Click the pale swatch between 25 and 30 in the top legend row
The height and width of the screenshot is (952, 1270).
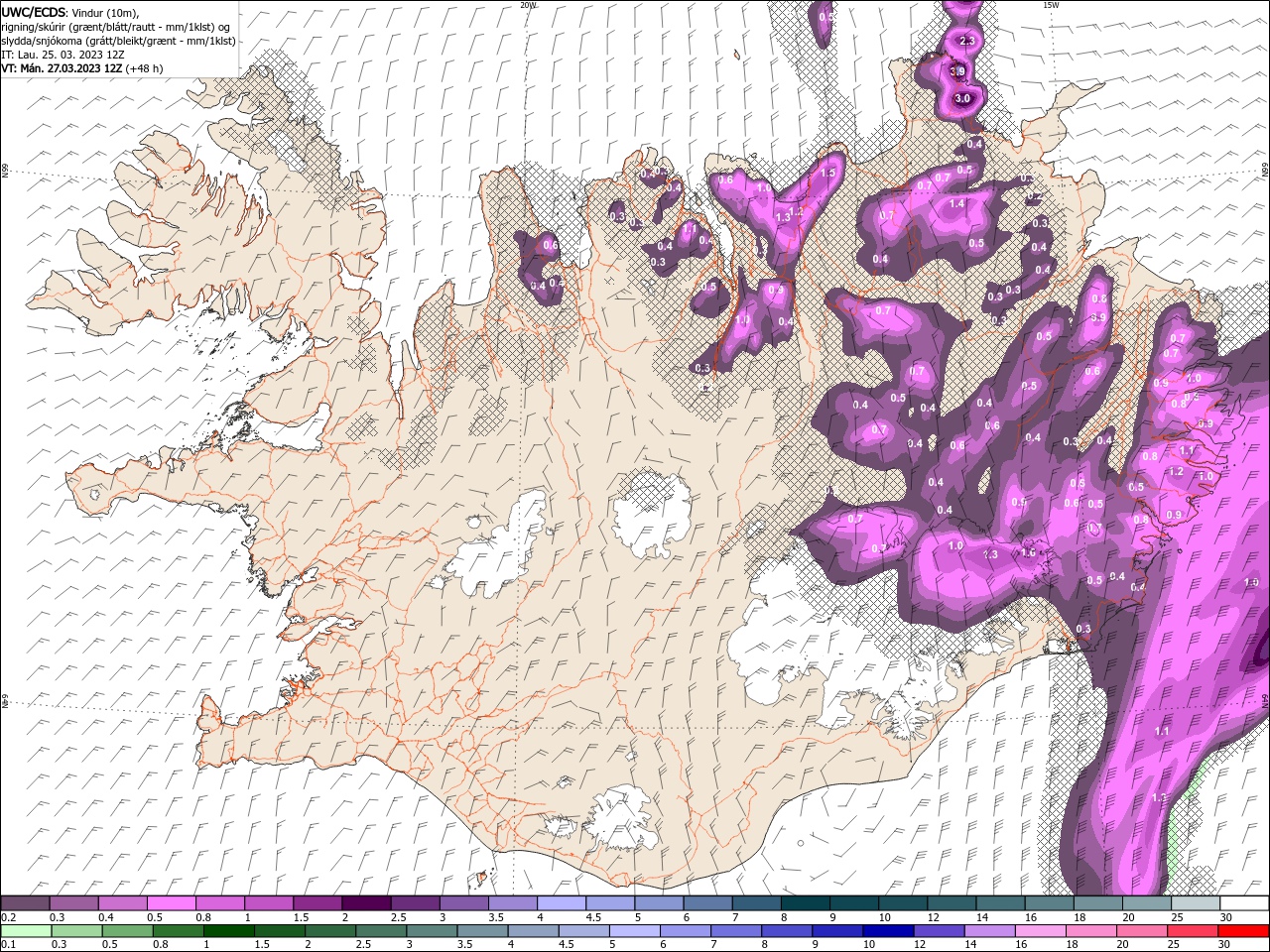point(1195,903)
